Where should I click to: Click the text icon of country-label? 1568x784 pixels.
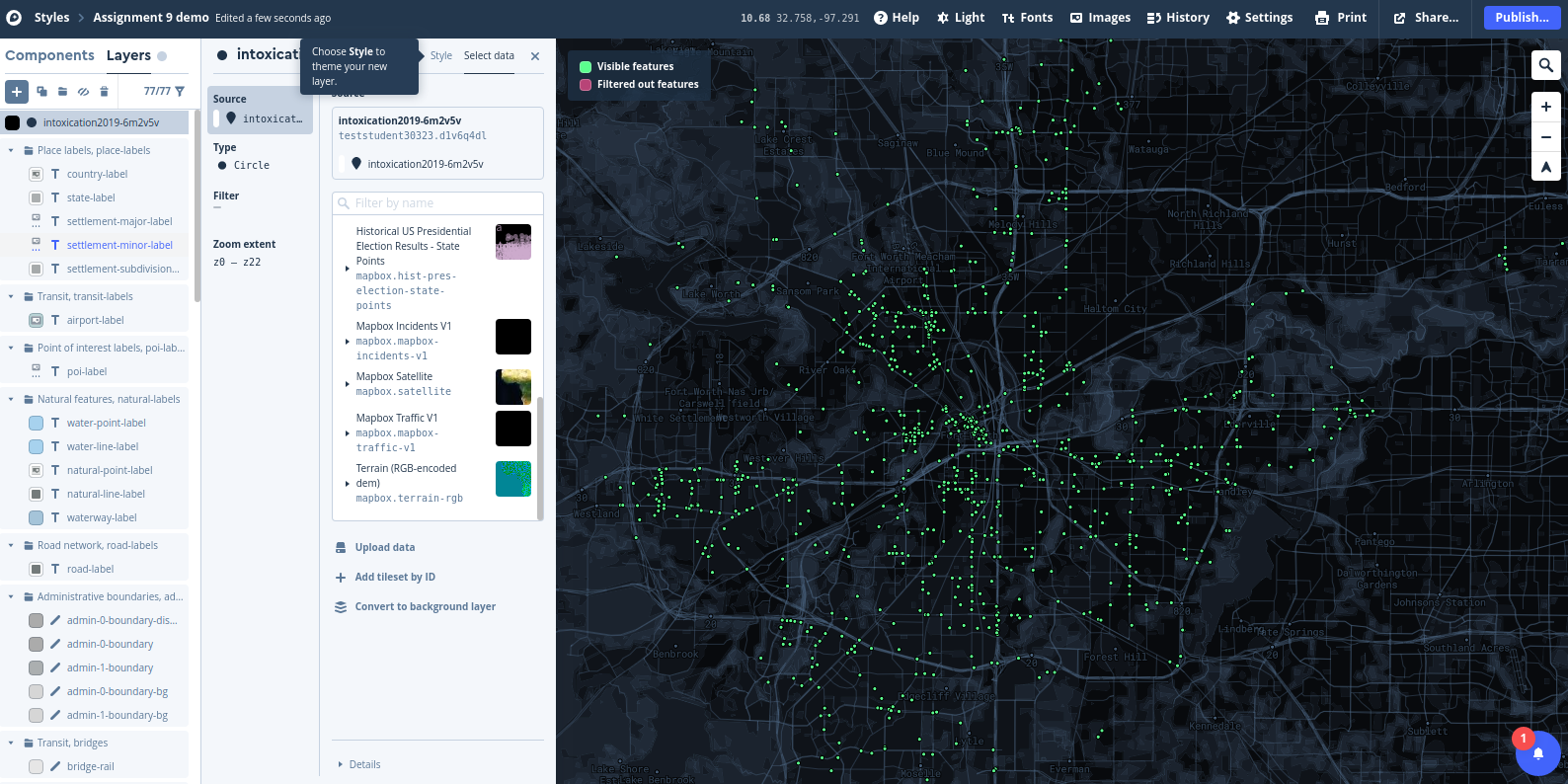pos(55,175)
